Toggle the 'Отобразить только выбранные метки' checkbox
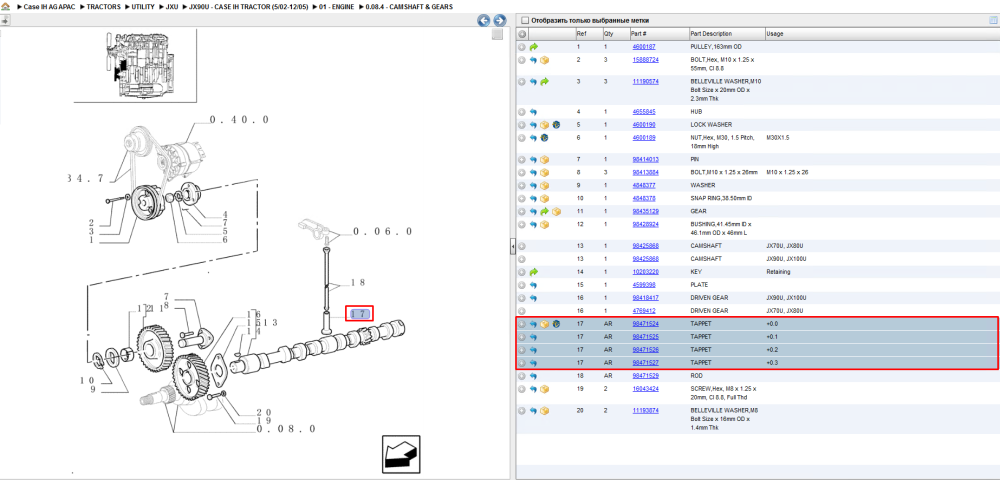 tap(525, 20)
